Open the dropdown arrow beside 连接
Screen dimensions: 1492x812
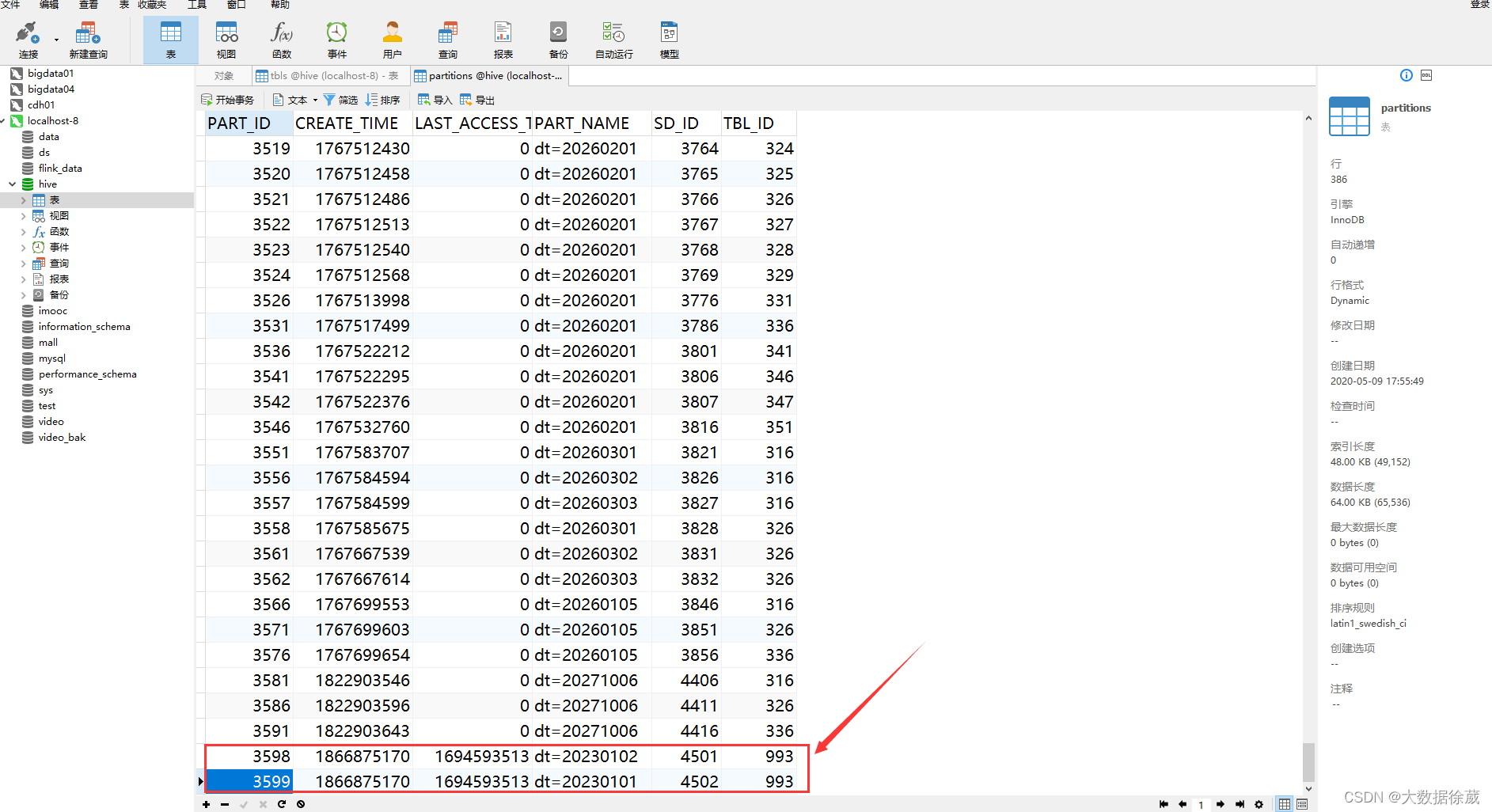56,40
